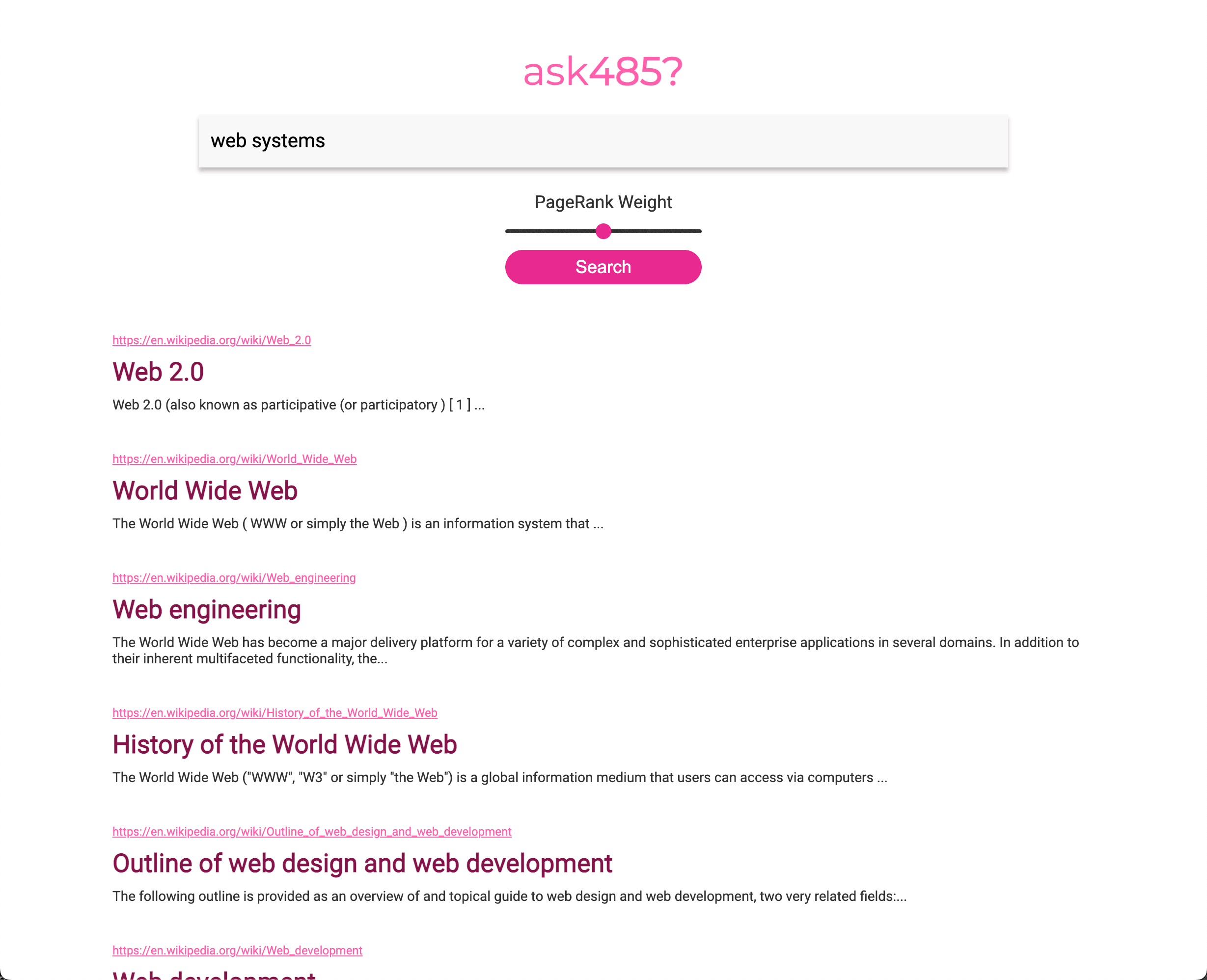The height and width of the screenshot is (980, 1207).
Task: Click the Web 2.0 result title
Action: (x=158, y=372)
